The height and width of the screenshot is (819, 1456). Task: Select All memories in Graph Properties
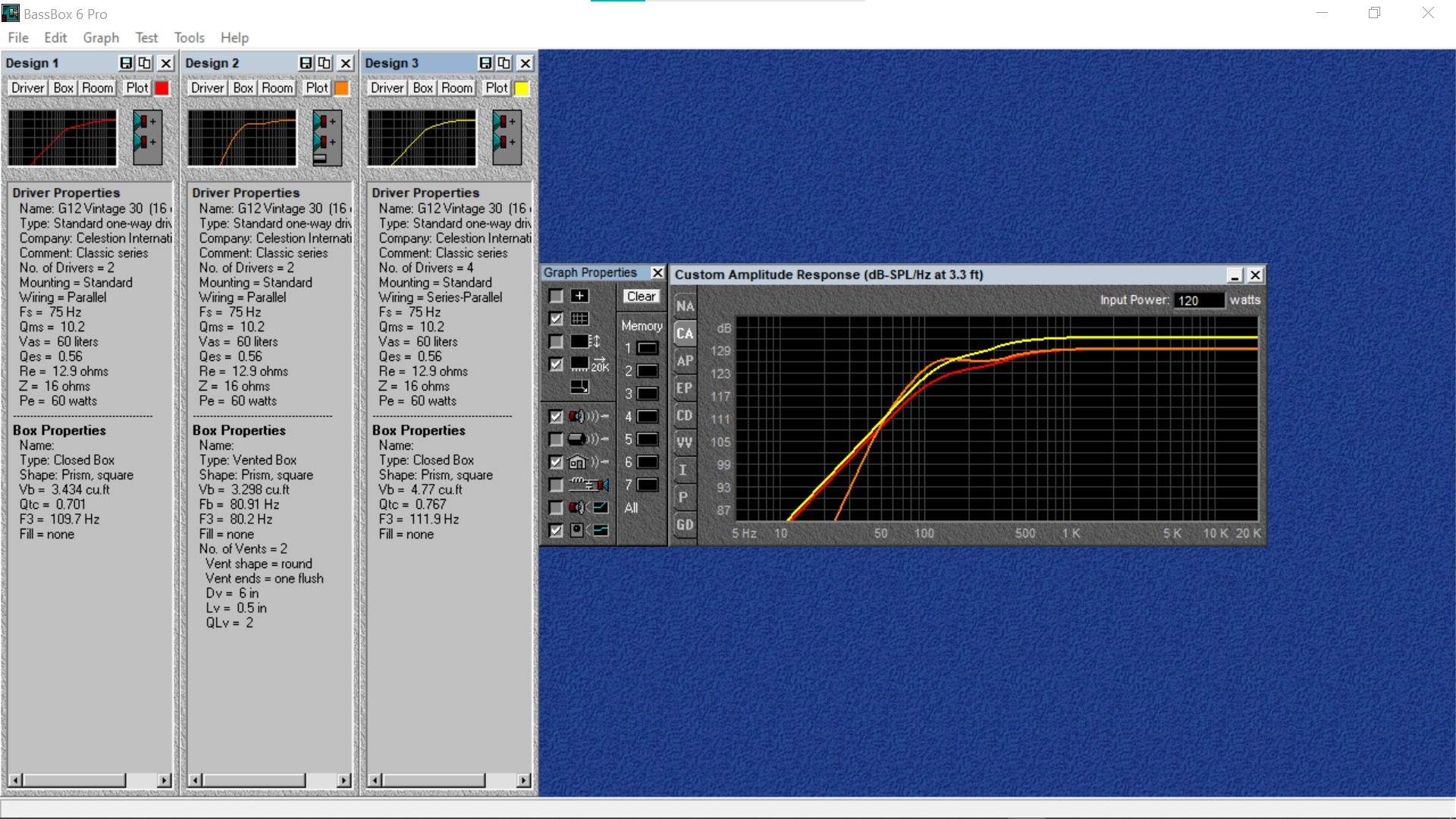coord(631,508)
